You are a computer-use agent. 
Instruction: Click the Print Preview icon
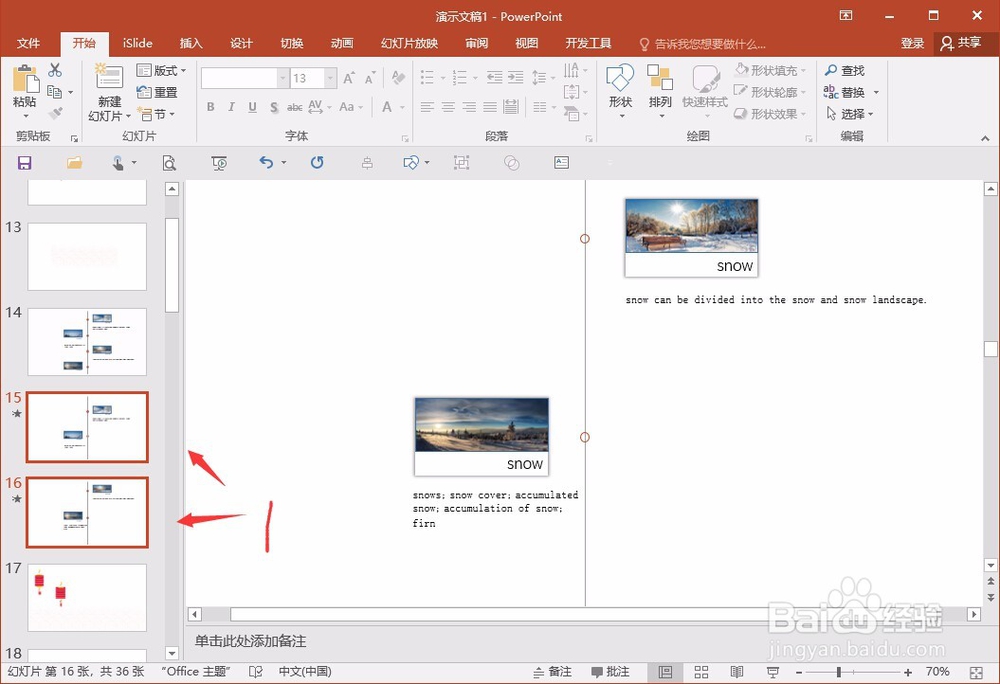(x=169, y=163)
